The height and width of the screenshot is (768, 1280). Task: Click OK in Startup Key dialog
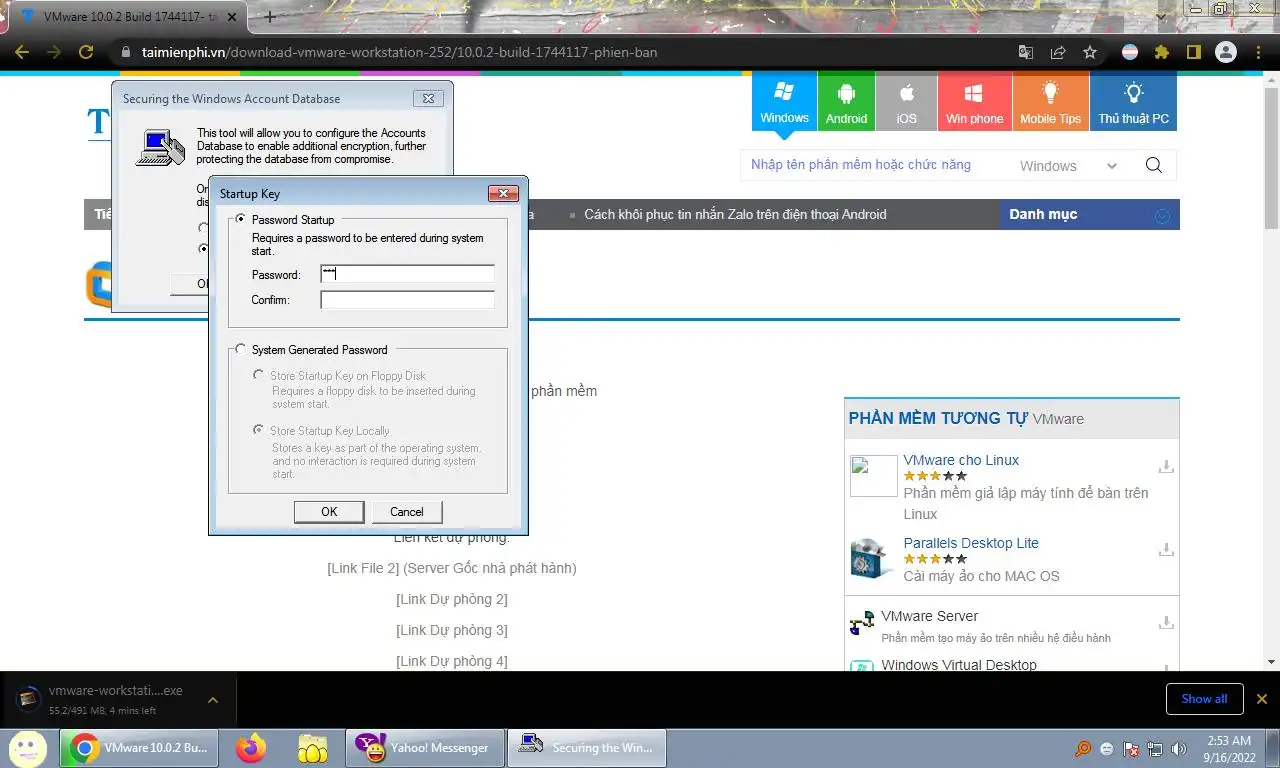[x=329, y=511]
